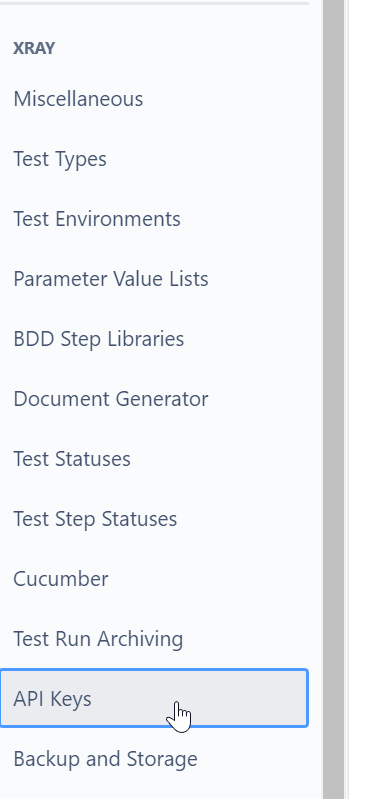Viewport: 368px width, 799px height.
Task: Open the Document Generator section
Action: click(154, 399)
